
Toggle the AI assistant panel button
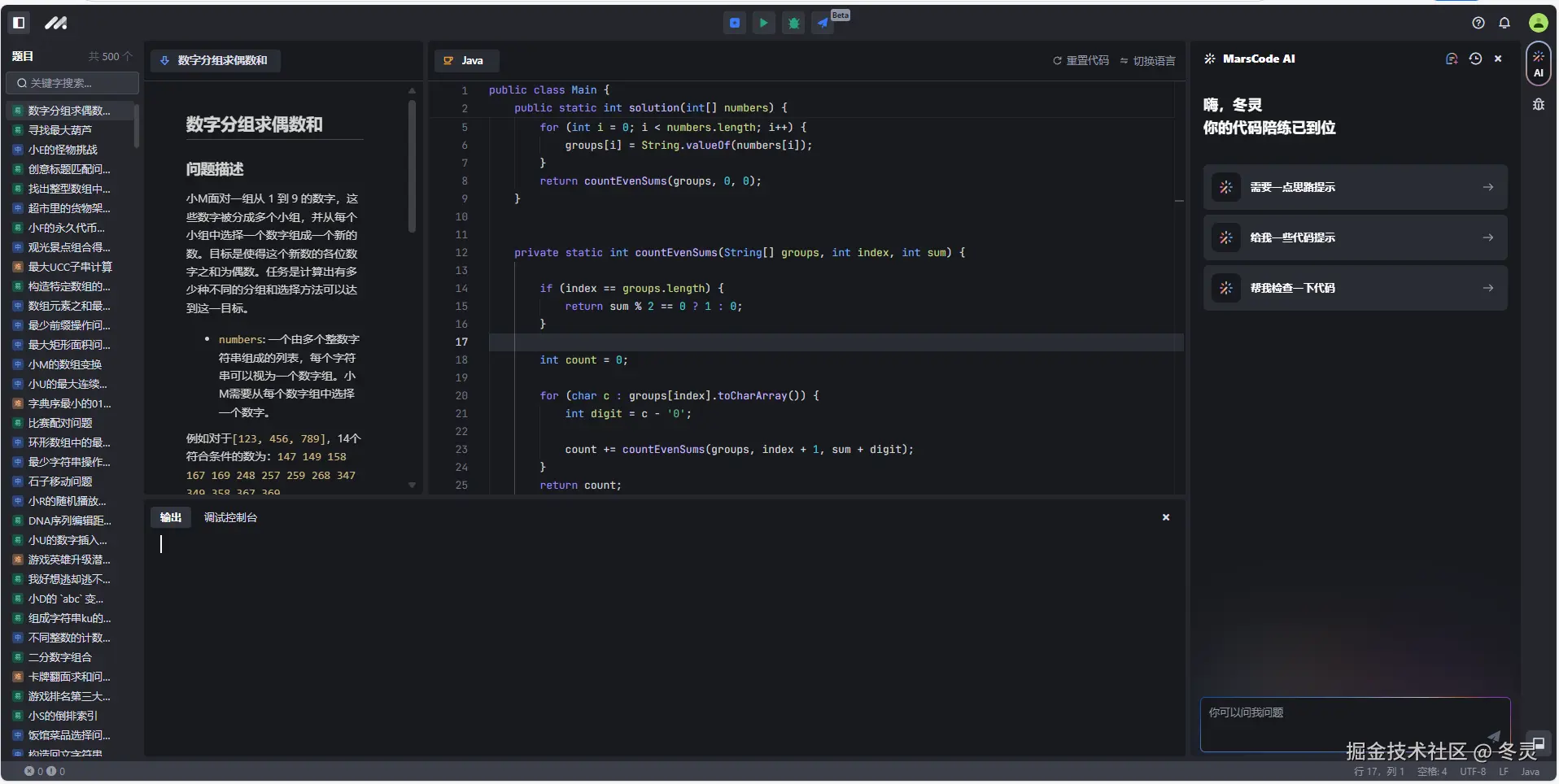(1538, 64)
